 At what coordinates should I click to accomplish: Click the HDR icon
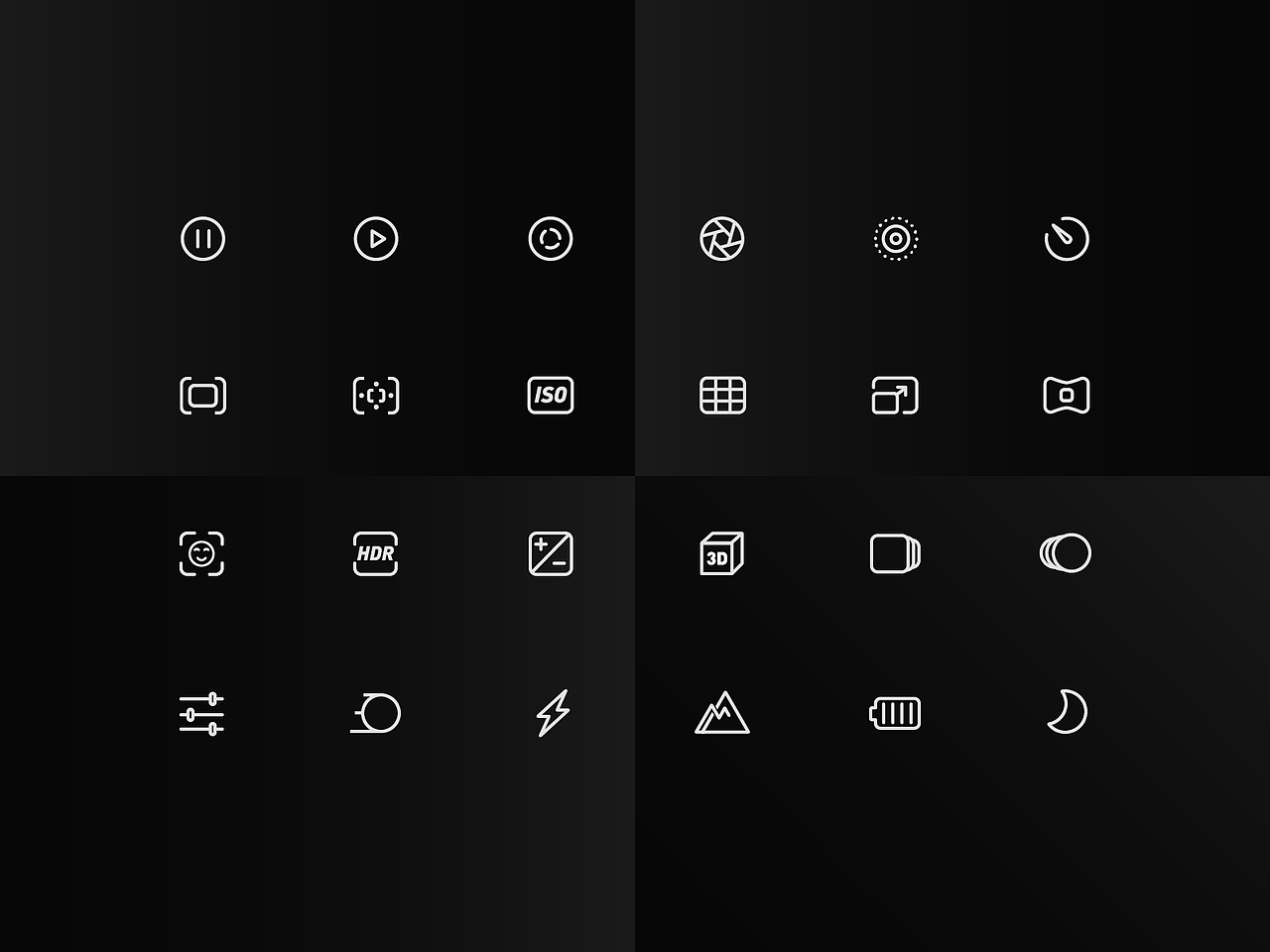(x=375, y=553)
